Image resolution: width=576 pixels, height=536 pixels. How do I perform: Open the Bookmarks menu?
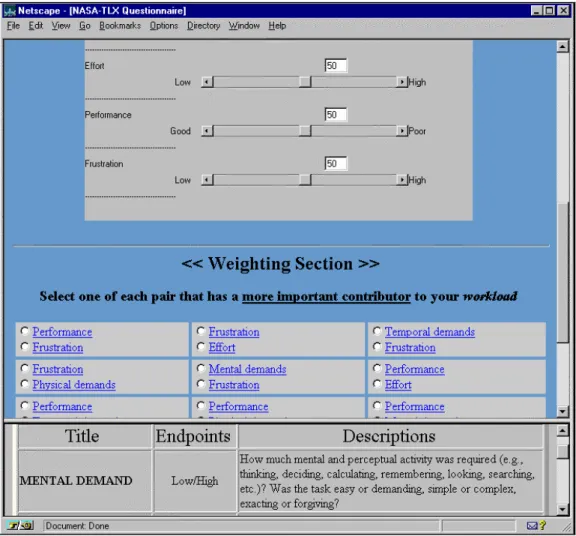(120, 26)
